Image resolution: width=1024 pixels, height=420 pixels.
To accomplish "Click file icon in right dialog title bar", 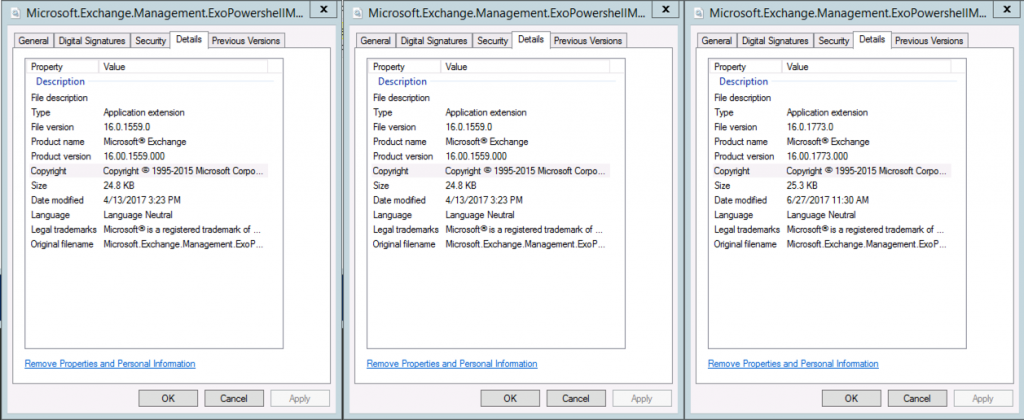I will 699,13.
